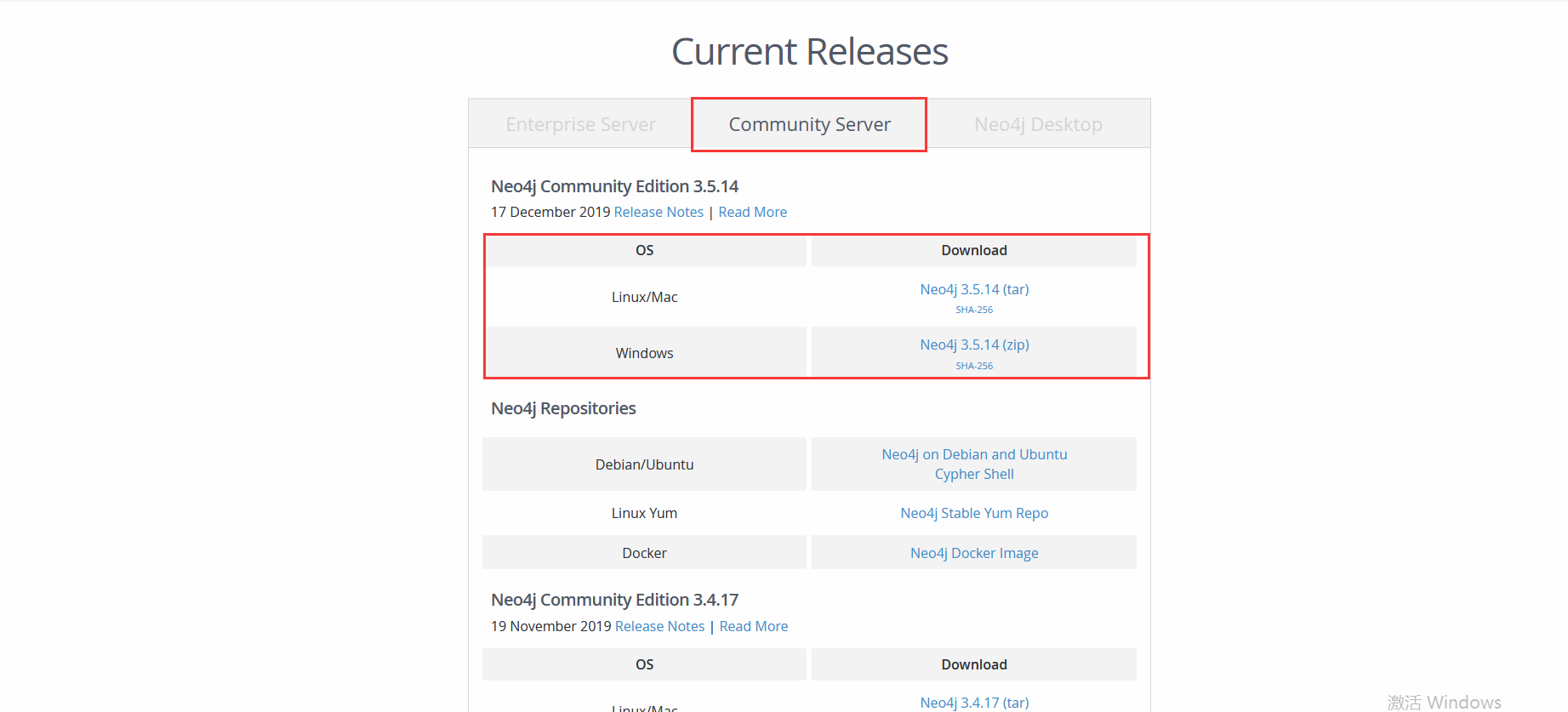Open SHA-256 link under 3.5.14 zip
This screenshot has height=712, width=1568.
[974, 366]
